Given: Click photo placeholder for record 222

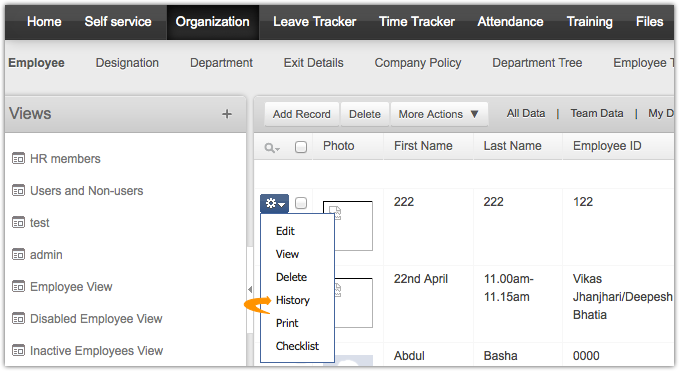Looking at the screenshot, I should tap(348, 226).
